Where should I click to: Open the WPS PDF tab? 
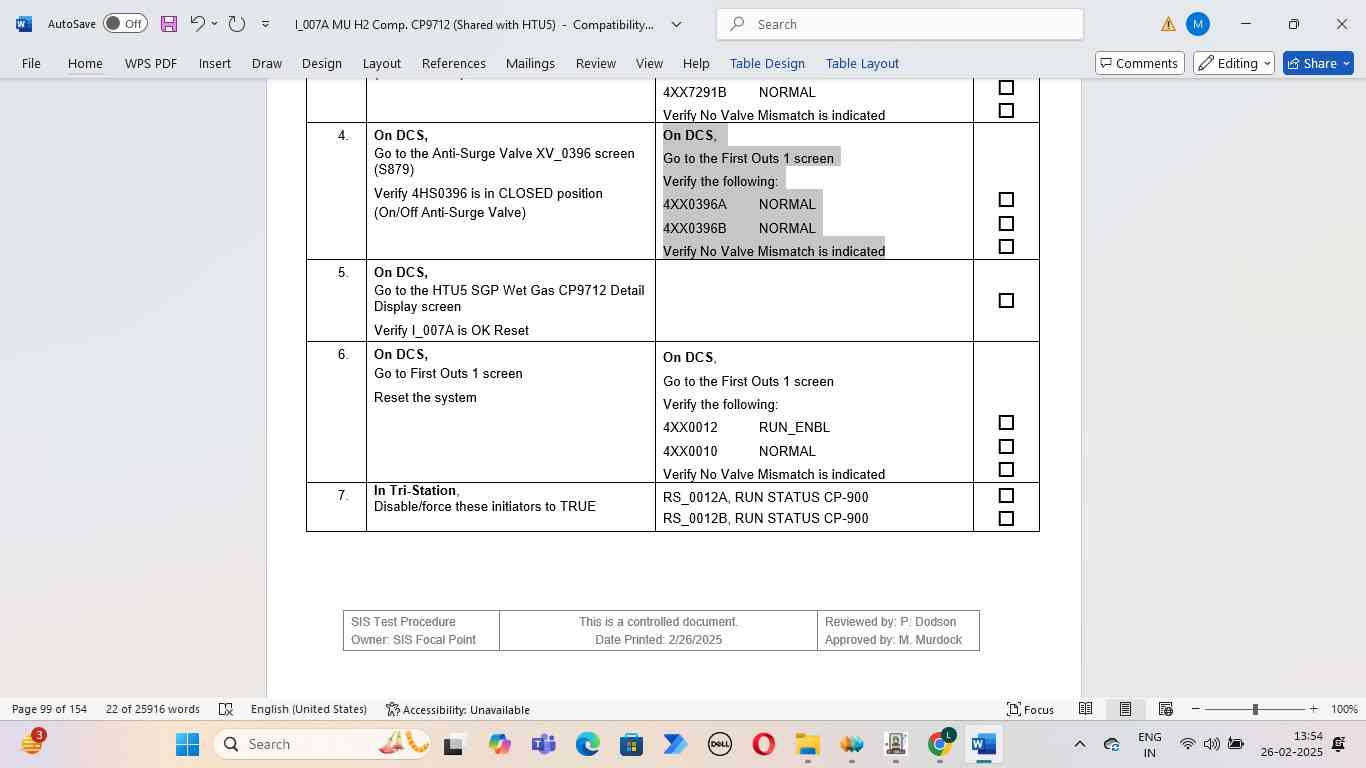(x=151, y=63)
